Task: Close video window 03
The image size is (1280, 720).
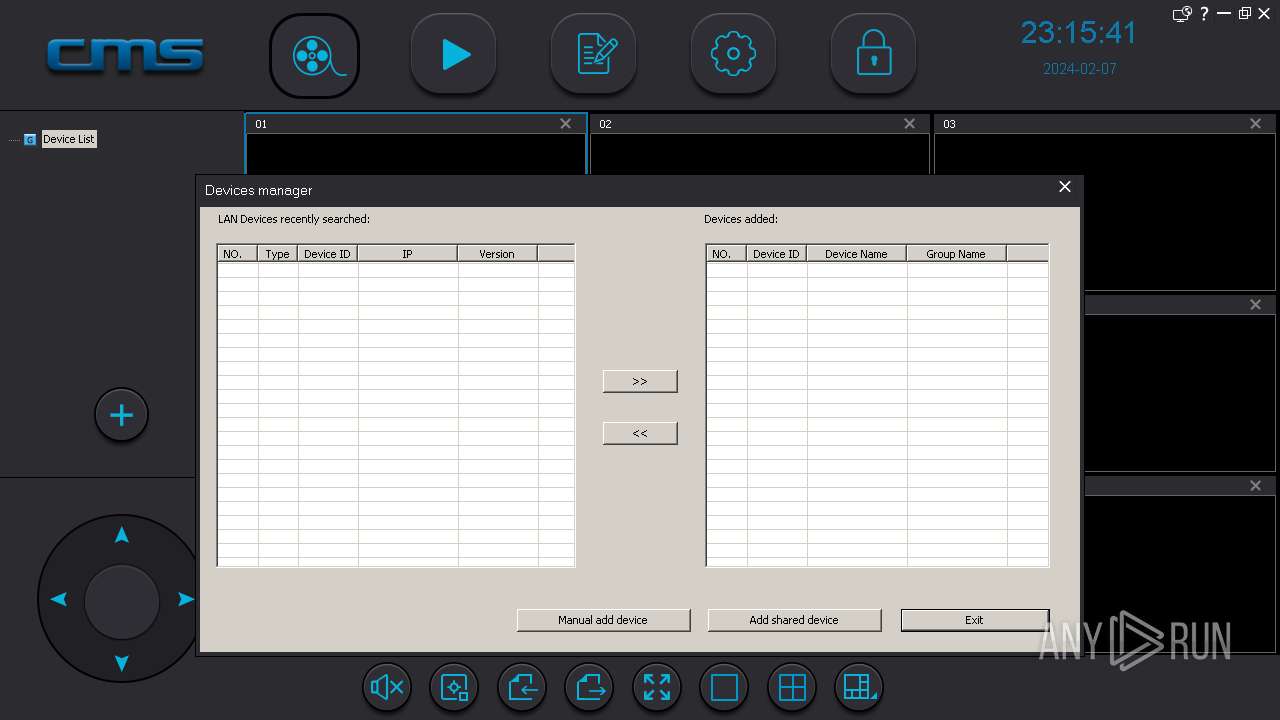Action: tap(1256, 124)
